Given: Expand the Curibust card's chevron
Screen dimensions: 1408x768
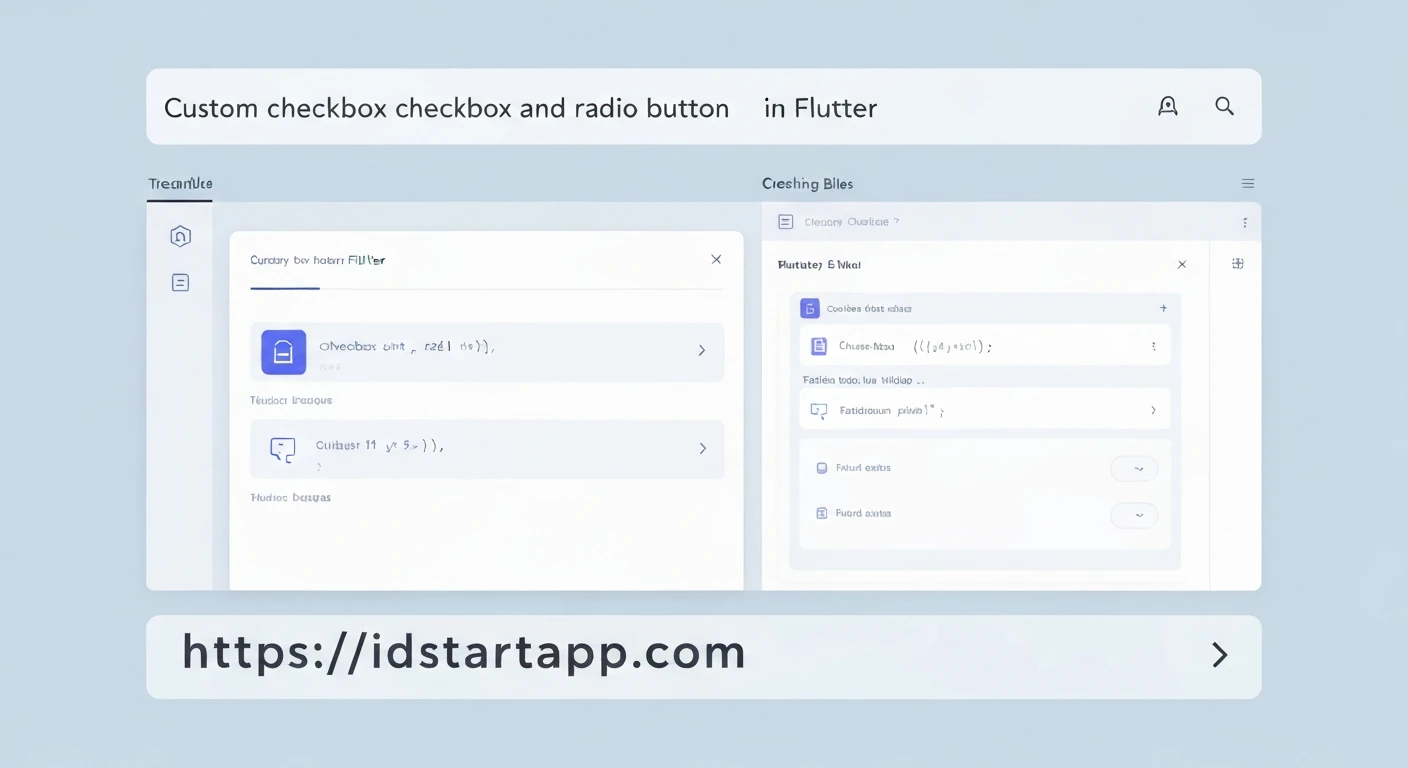Looking at the screenshot, I should [x=702, y=449].
